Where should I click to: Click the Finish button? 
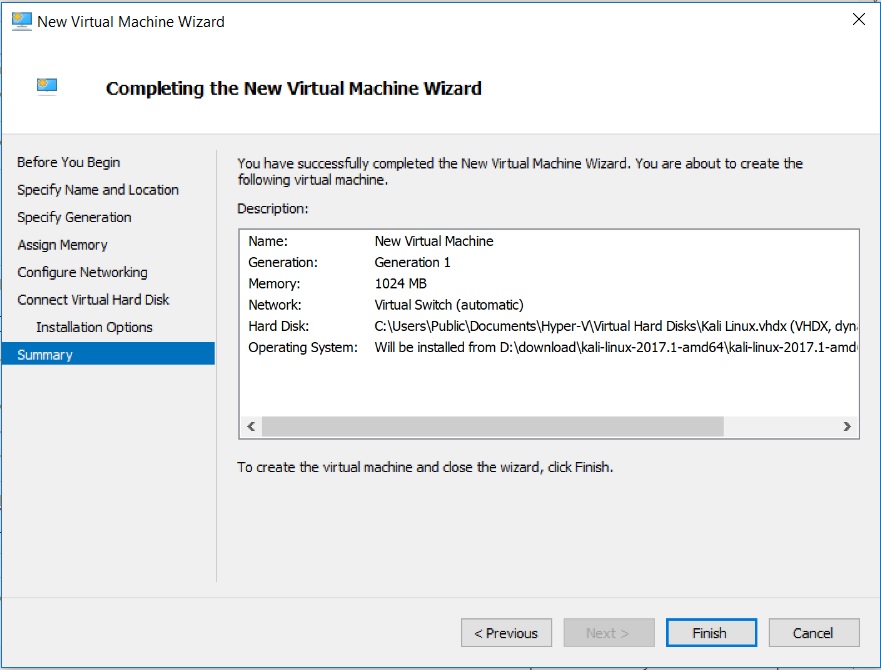pos(711,633)
